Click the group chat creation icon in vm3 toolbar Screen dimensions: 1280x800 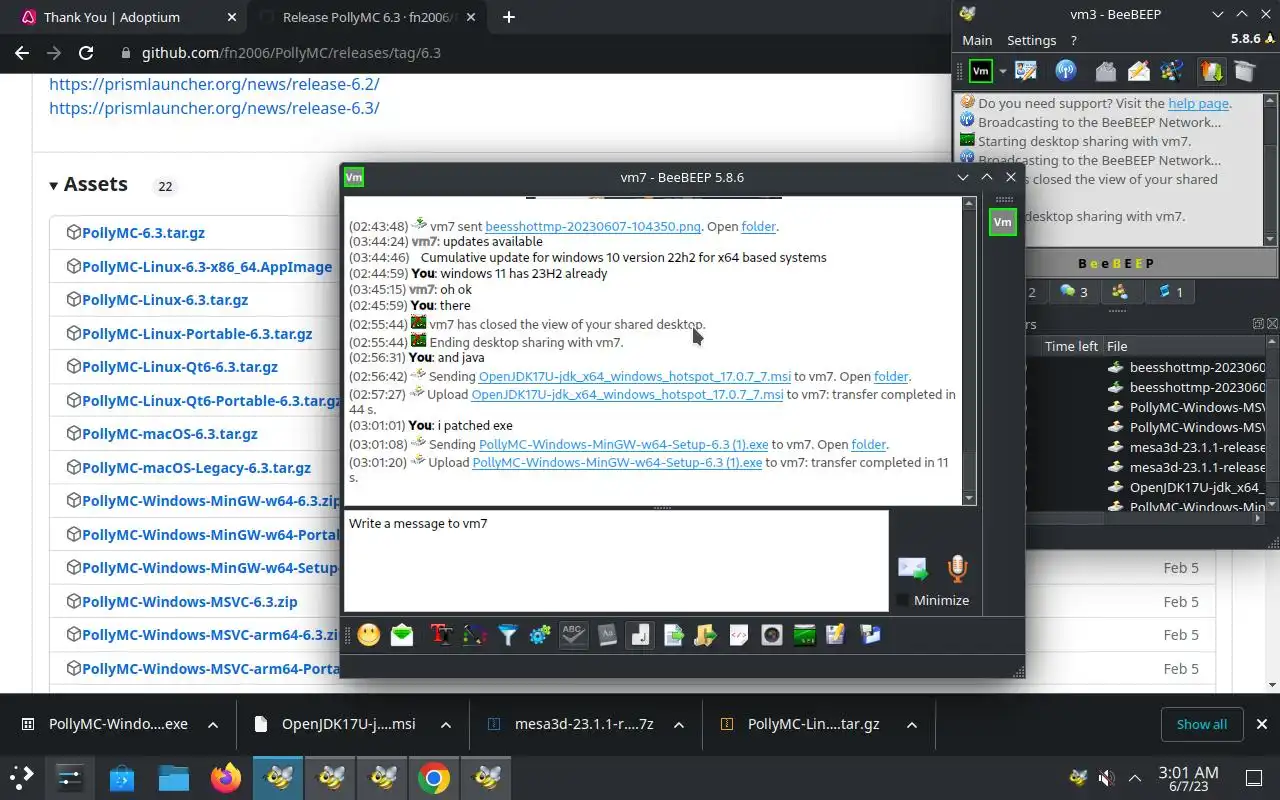(1172, 71)
